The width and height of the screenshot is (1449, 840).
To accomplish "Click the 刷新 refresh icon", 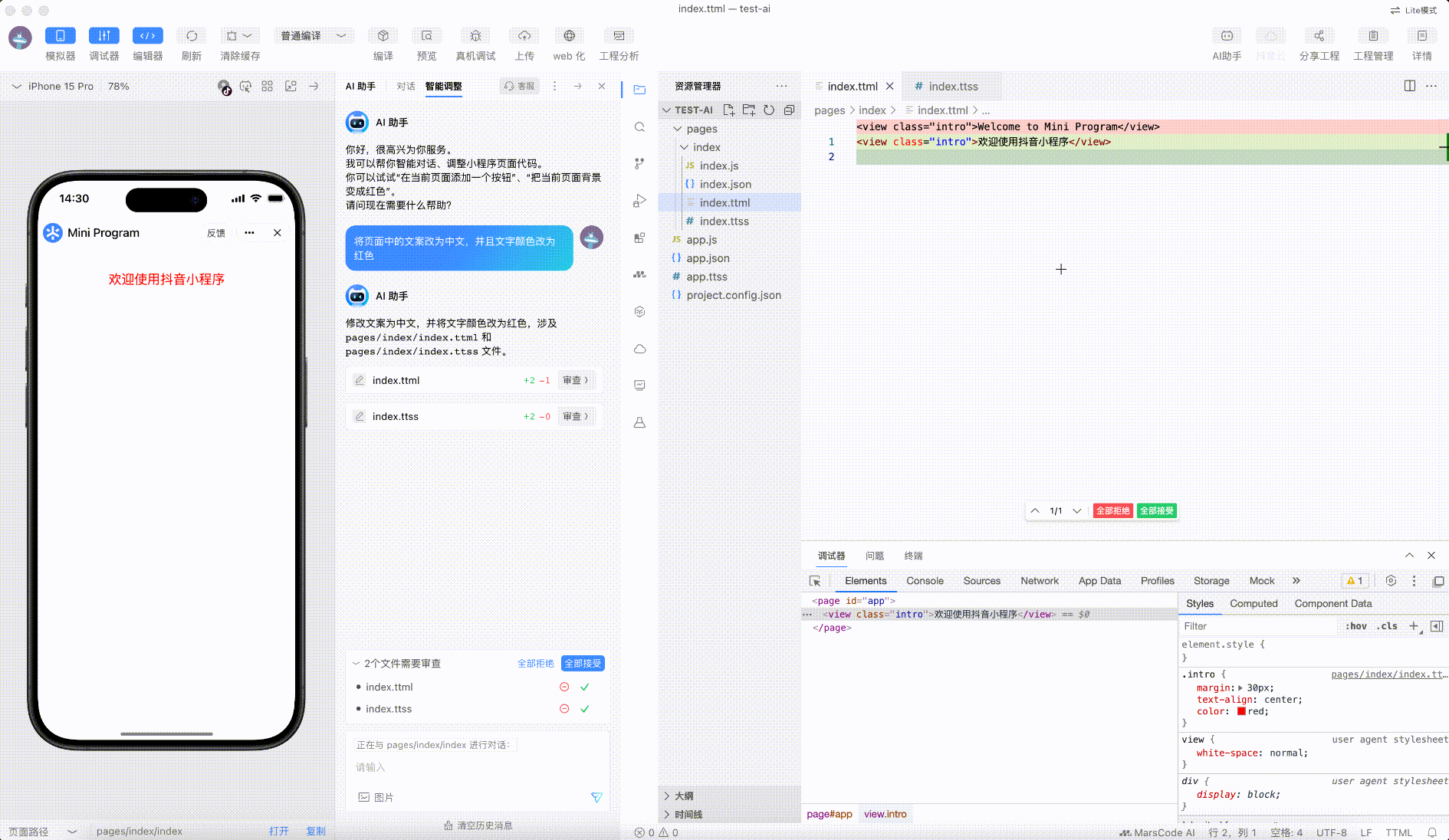I will coord(191,36).
